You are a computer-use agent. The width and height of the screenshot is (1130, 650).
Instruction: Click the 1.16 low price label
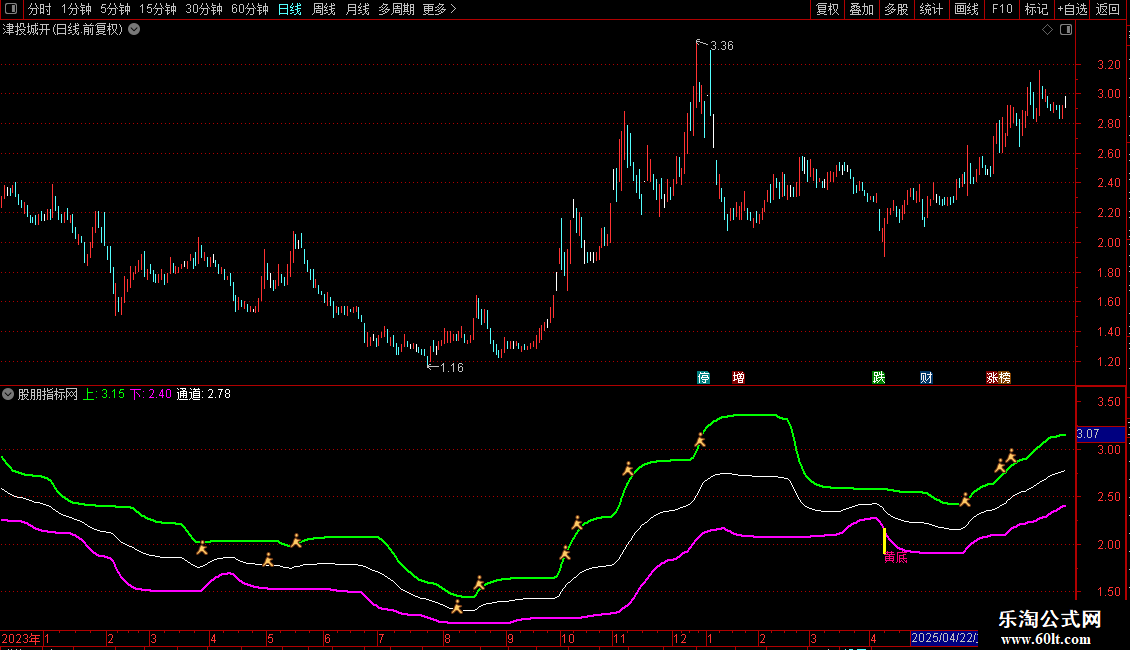(x=452, y=368)
